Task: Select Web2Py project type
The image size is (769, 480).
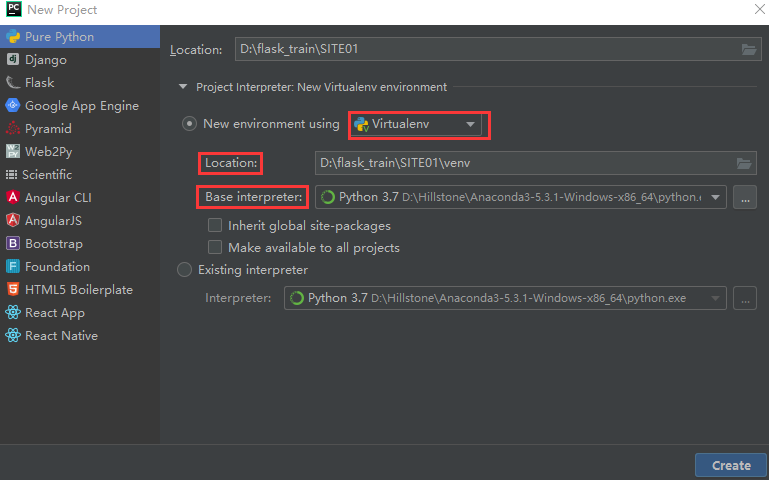Action: coord(80,152)
